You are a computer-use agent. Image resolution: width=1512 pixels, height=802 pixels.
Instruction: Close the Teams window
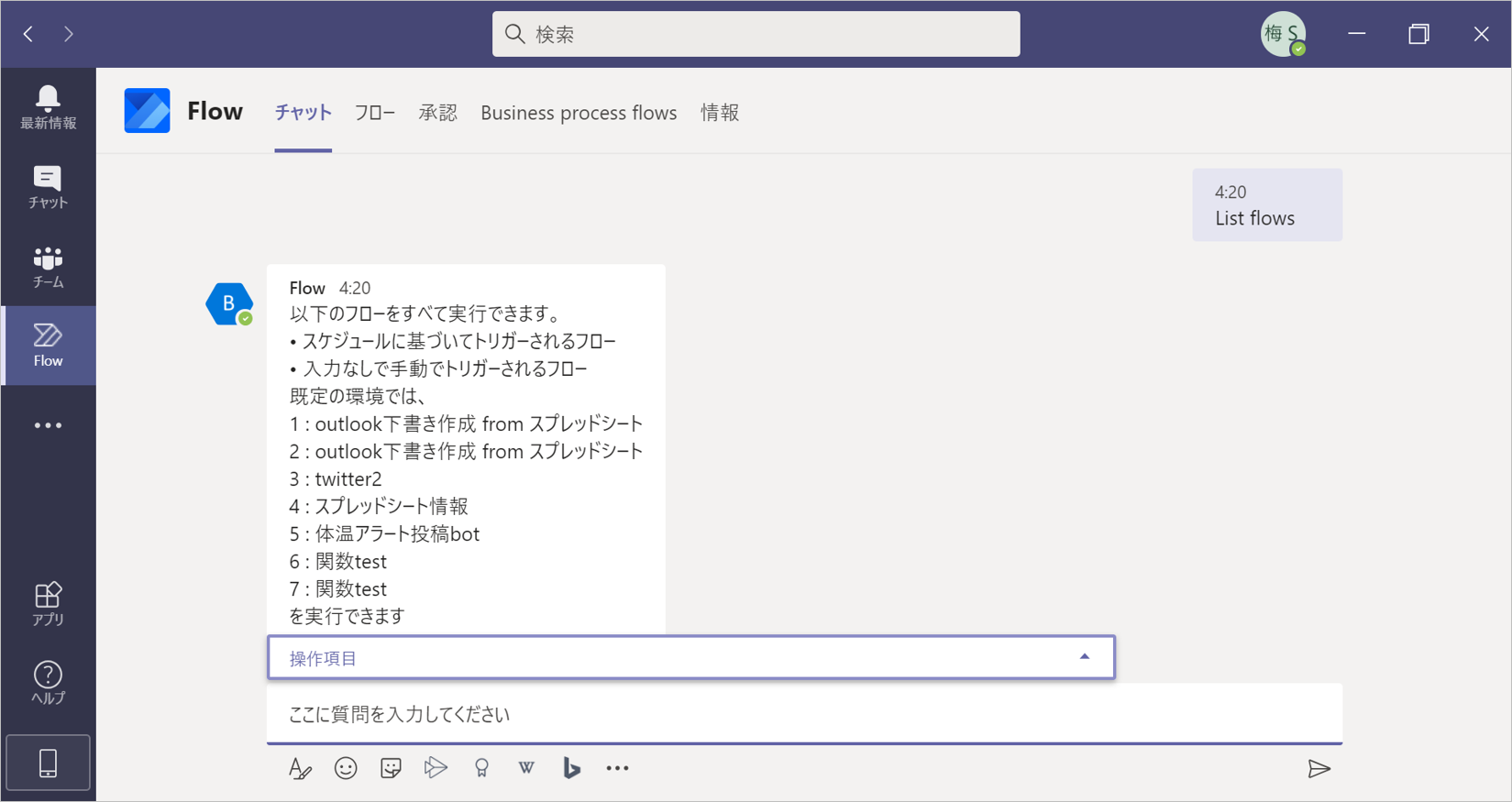pos(1482,34)
